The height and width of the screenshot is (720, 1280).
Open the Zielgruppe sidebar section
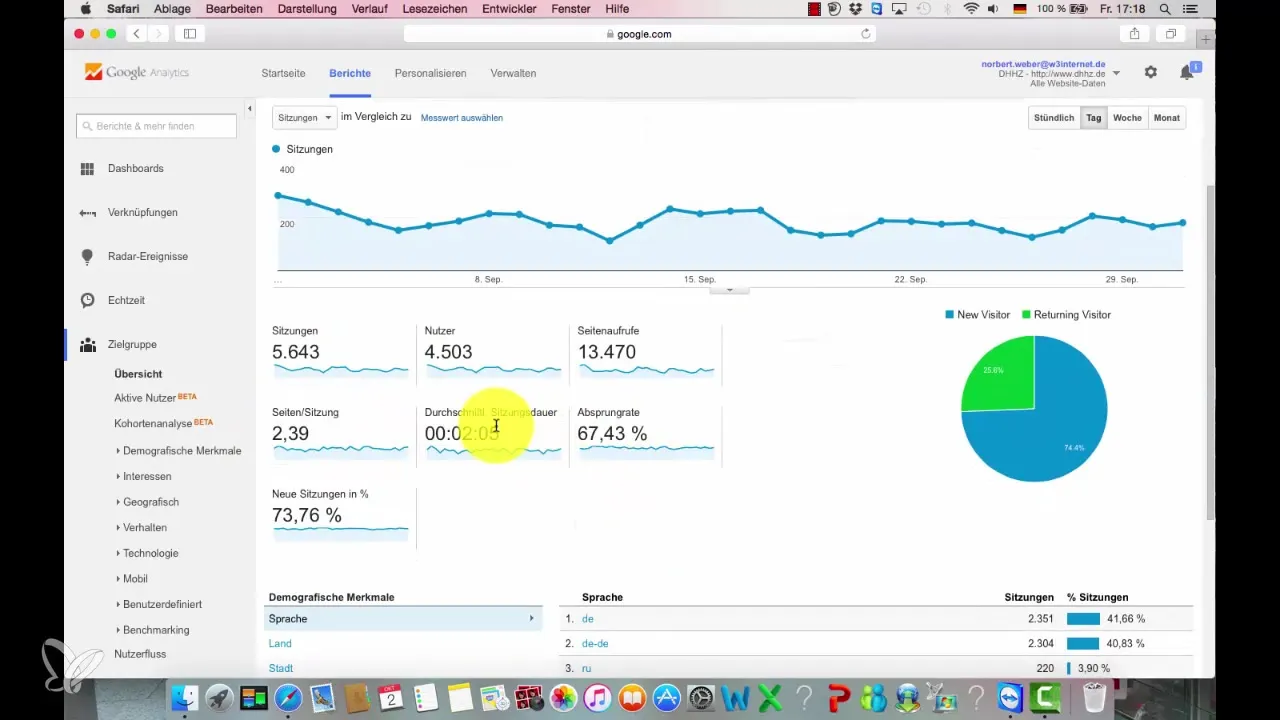pos(132,345)
